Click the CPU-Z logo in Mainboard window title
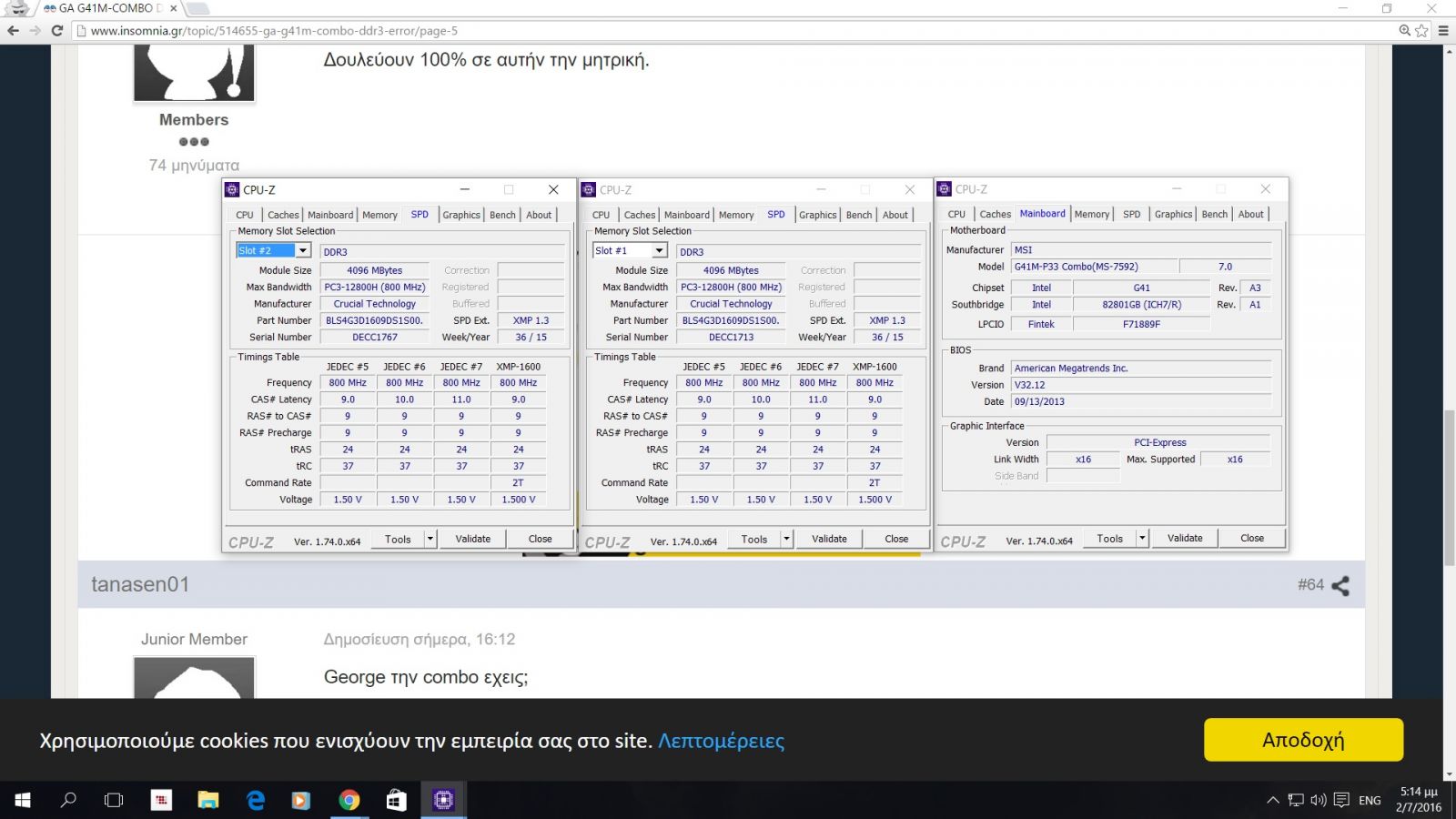This screenshot has height=819, width=1456. [945, 189]
